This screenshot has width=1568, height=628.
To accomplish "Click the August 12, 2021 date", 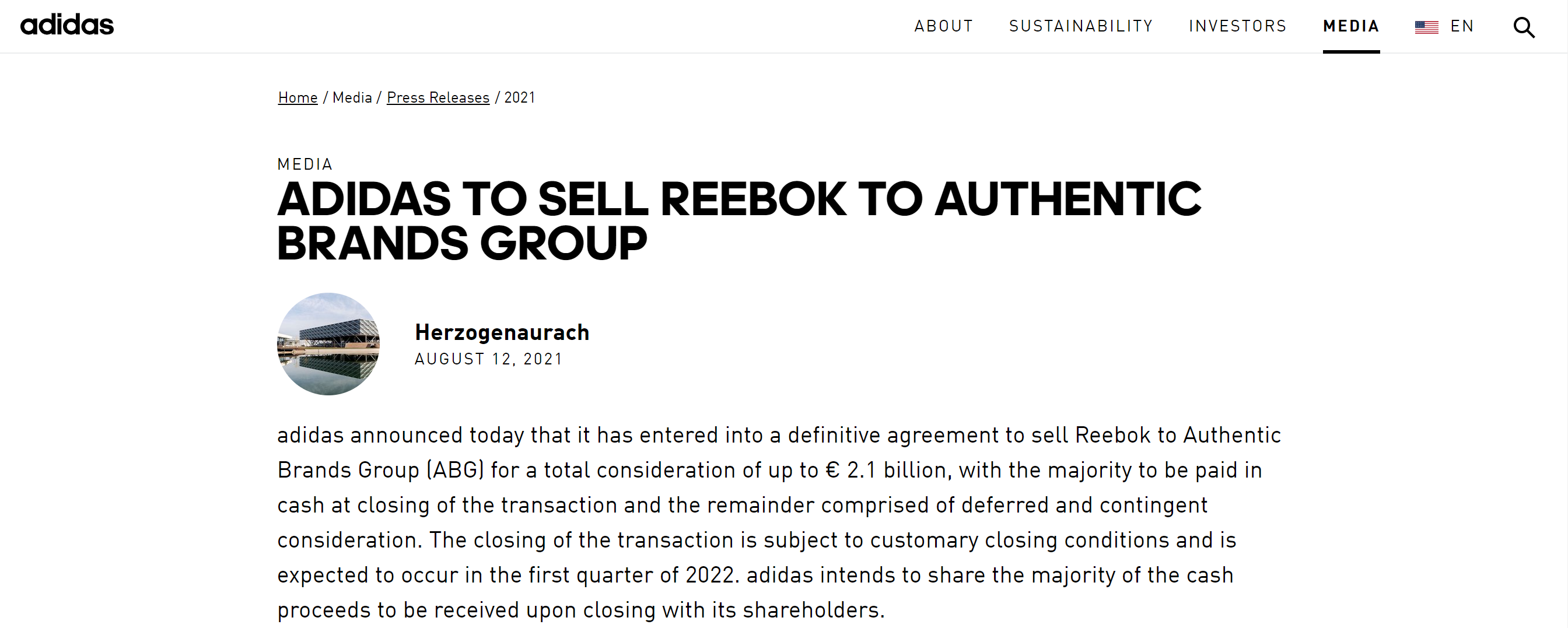I will coord(488,359).
